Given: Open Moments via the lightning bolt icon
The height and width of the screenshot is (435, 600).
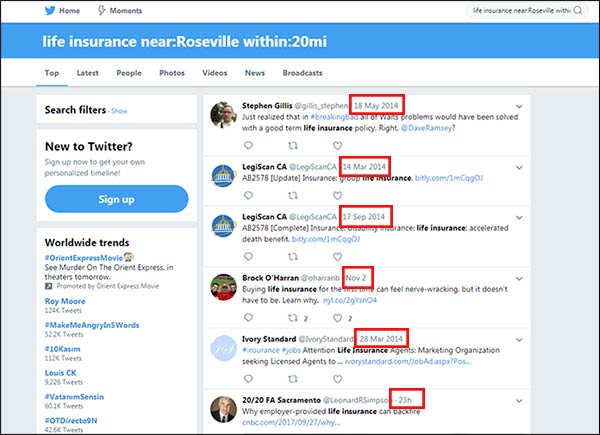Looking at the screenshot, I should (x=101, y=10).
